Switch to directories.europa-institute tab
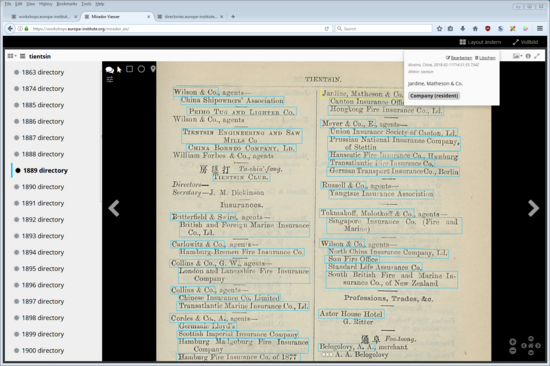The image size is (550, 366). coord(190,16)
